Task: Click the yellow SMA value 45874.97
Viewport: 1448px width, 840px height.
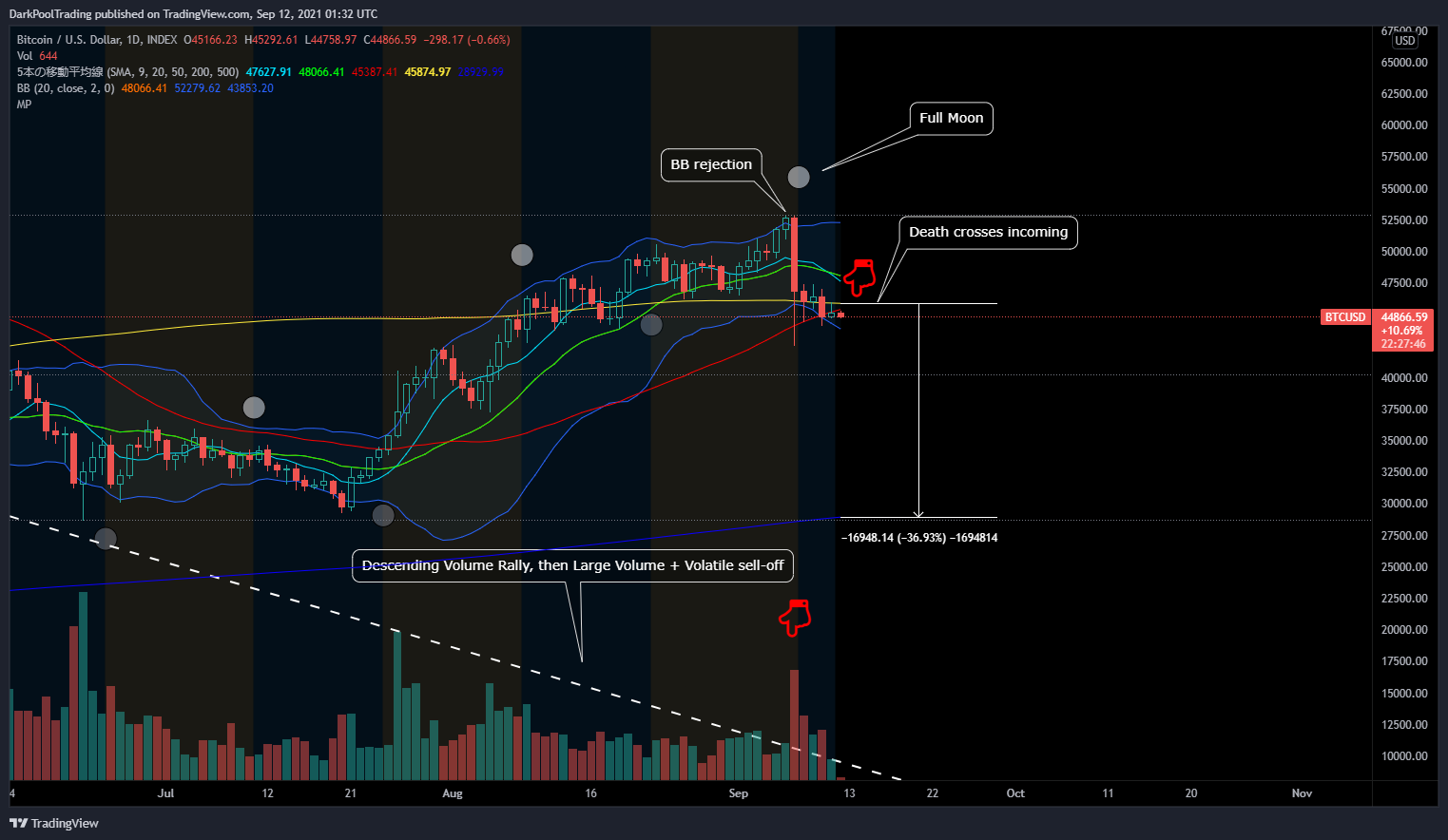Action: click(x=428, y=72)
